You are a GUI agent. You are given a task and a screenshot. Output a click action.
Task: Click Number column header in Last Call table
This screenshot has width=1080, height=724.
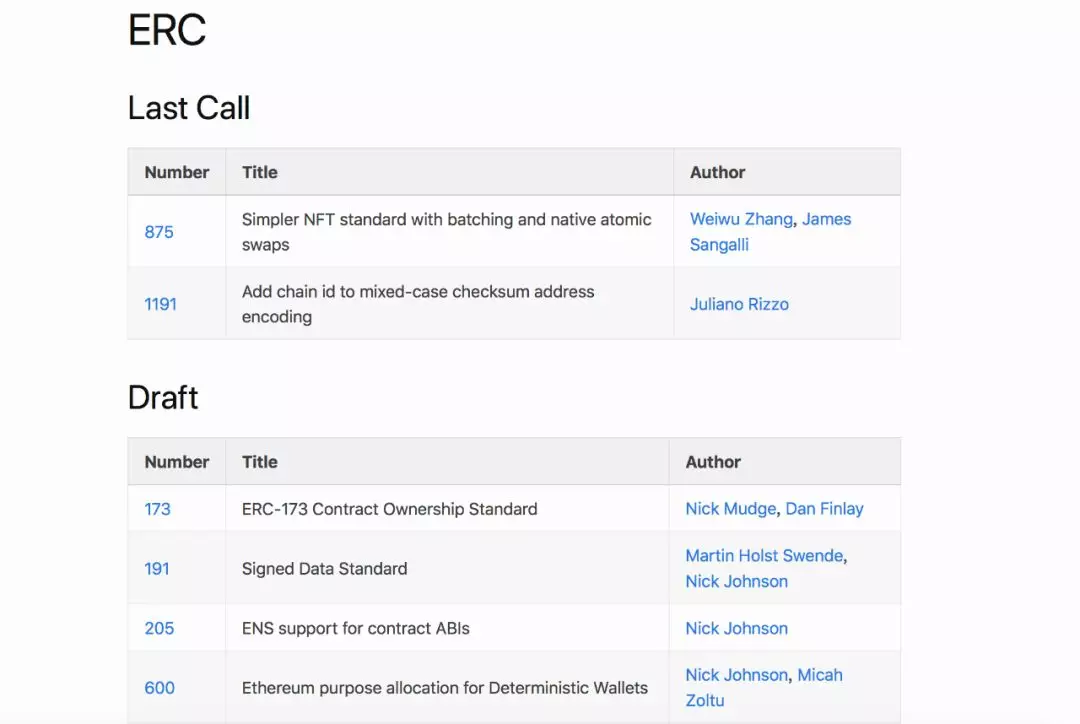click(x=176, y=172)
